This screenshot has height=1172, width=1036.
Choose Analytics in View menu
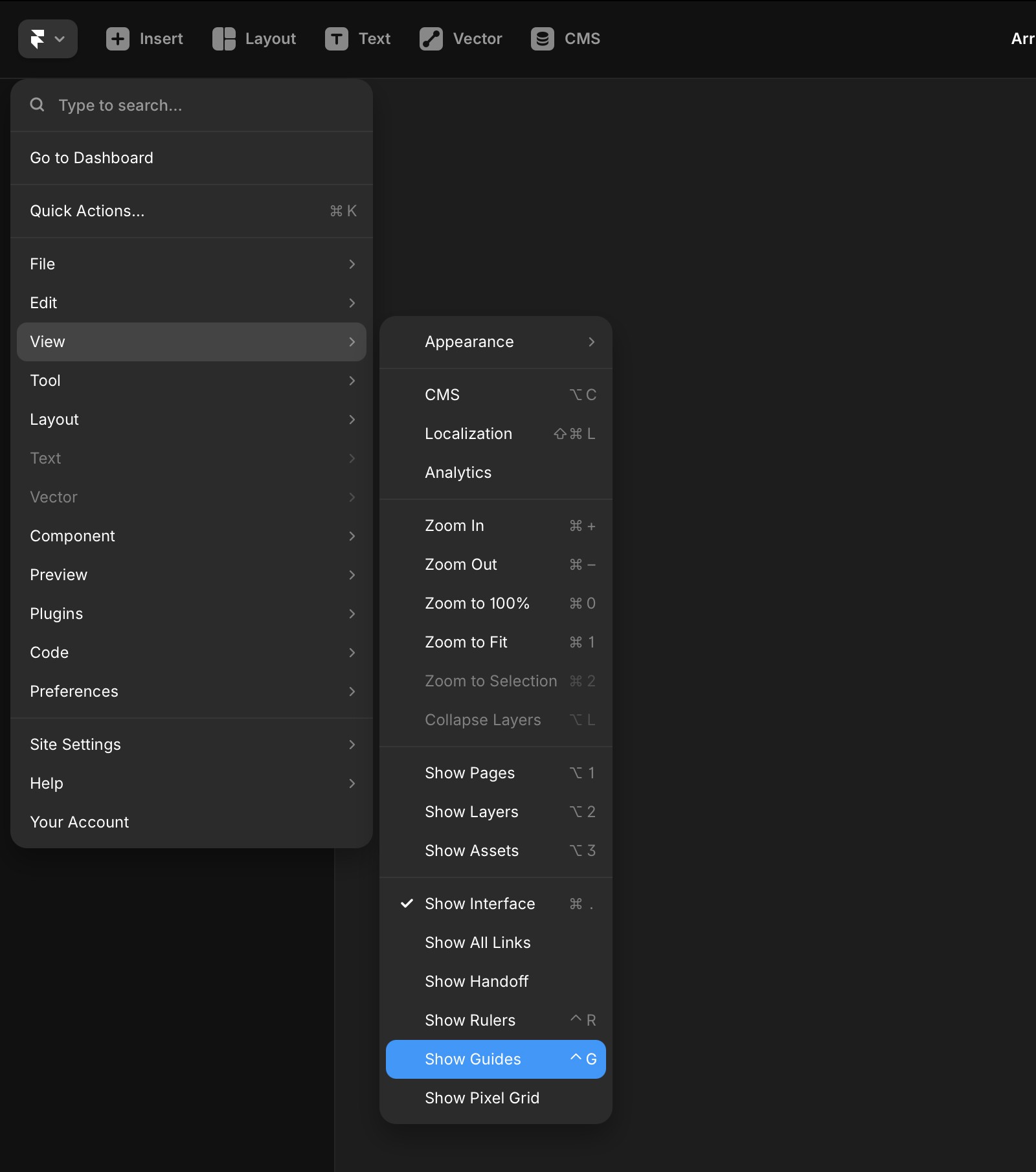(x=496, y=473)
